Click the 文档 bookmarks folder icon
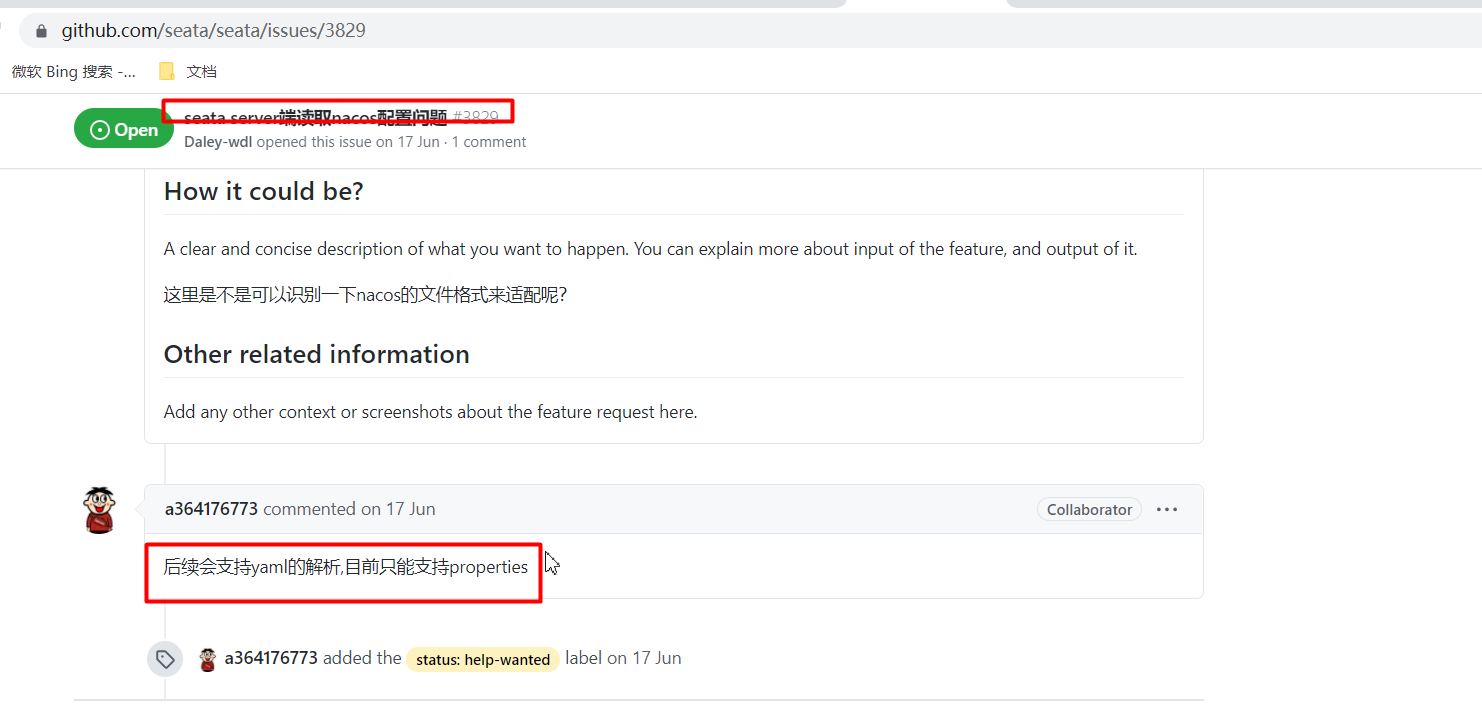 click(167, 71)
